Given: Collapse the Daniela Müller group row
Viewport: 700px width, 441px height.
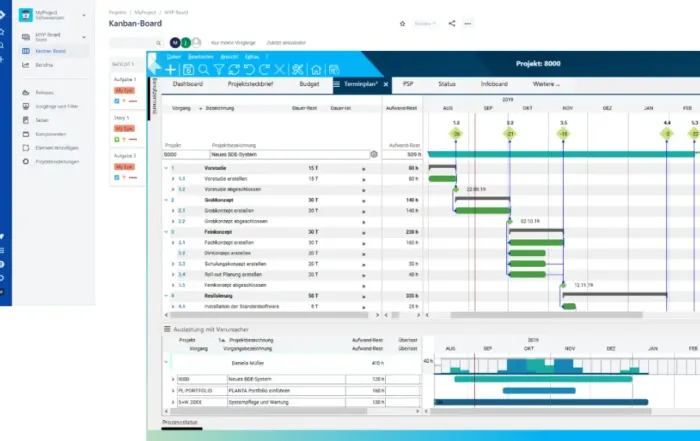Looking at the screenshot, I should 166,362.
